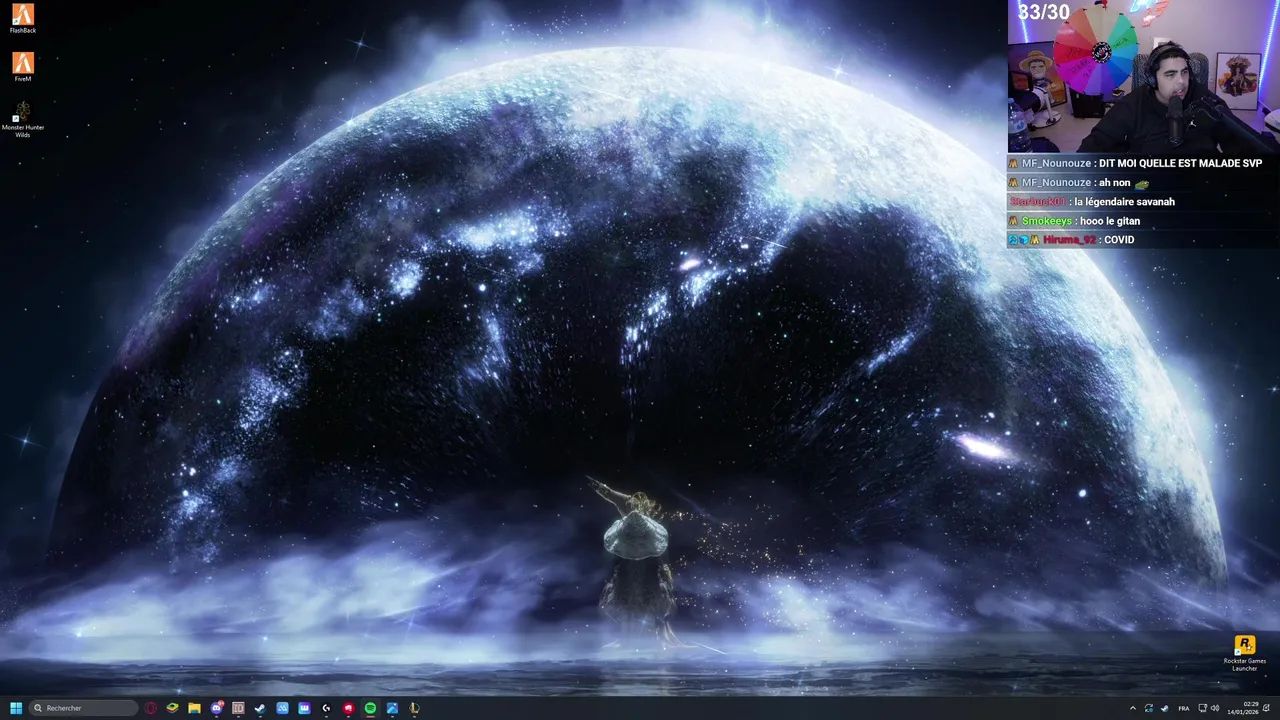The width and height of the screenshot is (1280, 720).
Task: Open the notification center icon
Action: 1266,708
